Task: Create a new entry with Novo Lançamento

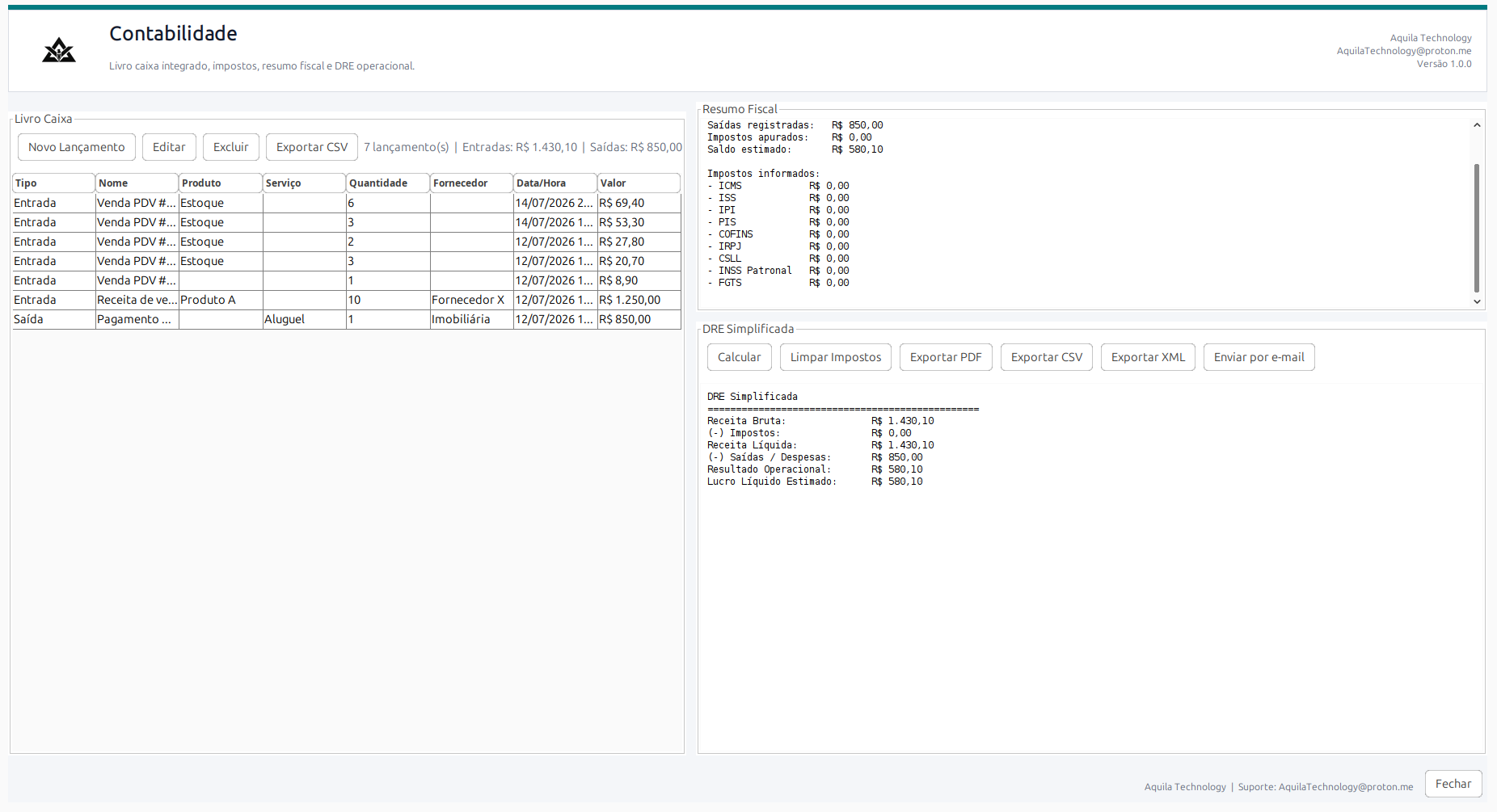Action: tap(77, 147)
